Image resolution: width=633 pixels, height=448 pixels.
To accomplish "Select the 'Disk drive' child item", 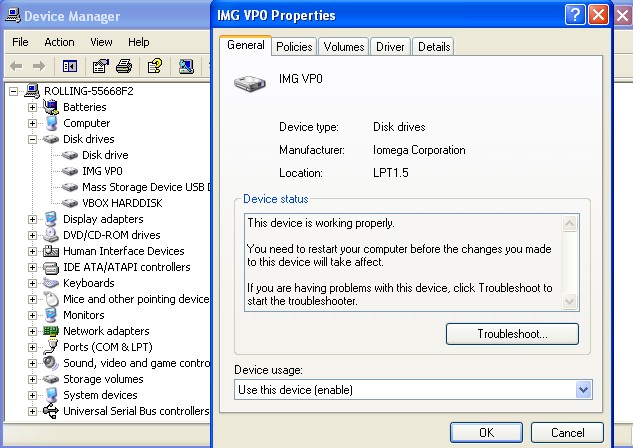I will [x=105, y=155].
